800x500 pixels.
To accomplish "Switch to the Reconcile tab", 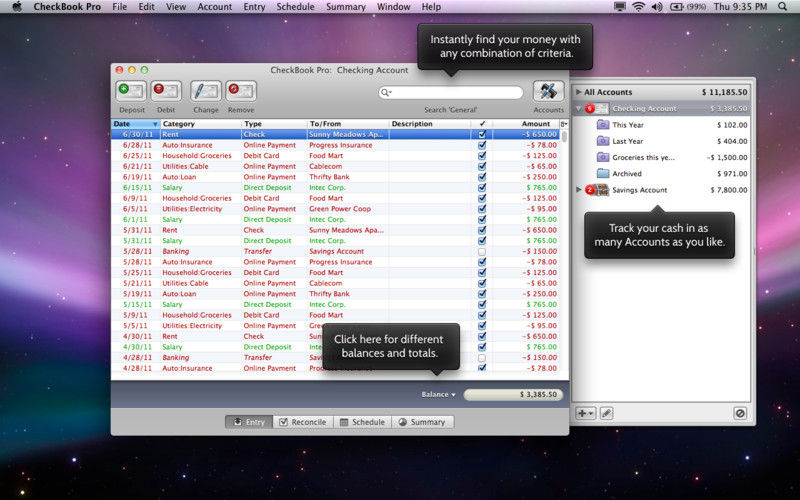I will point(303,422).
